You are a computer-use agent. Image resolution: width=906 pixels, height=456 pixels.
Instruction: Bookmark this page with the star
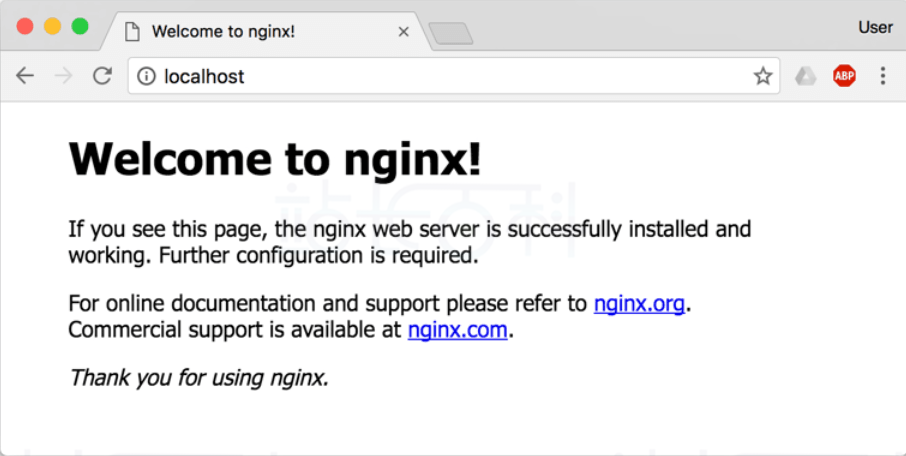point(763,76)
